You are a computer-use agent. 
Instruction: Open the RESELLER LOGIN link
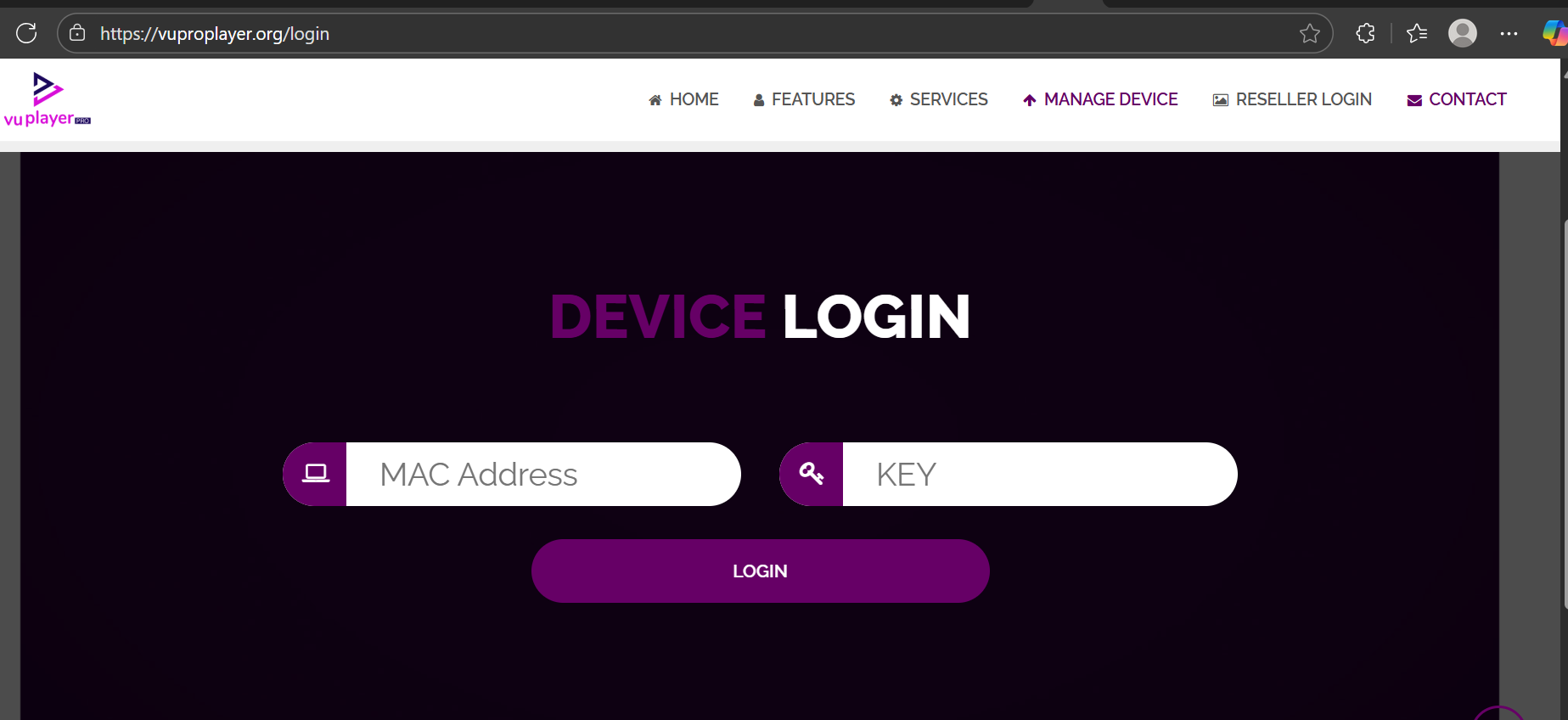click(1292, 99)
